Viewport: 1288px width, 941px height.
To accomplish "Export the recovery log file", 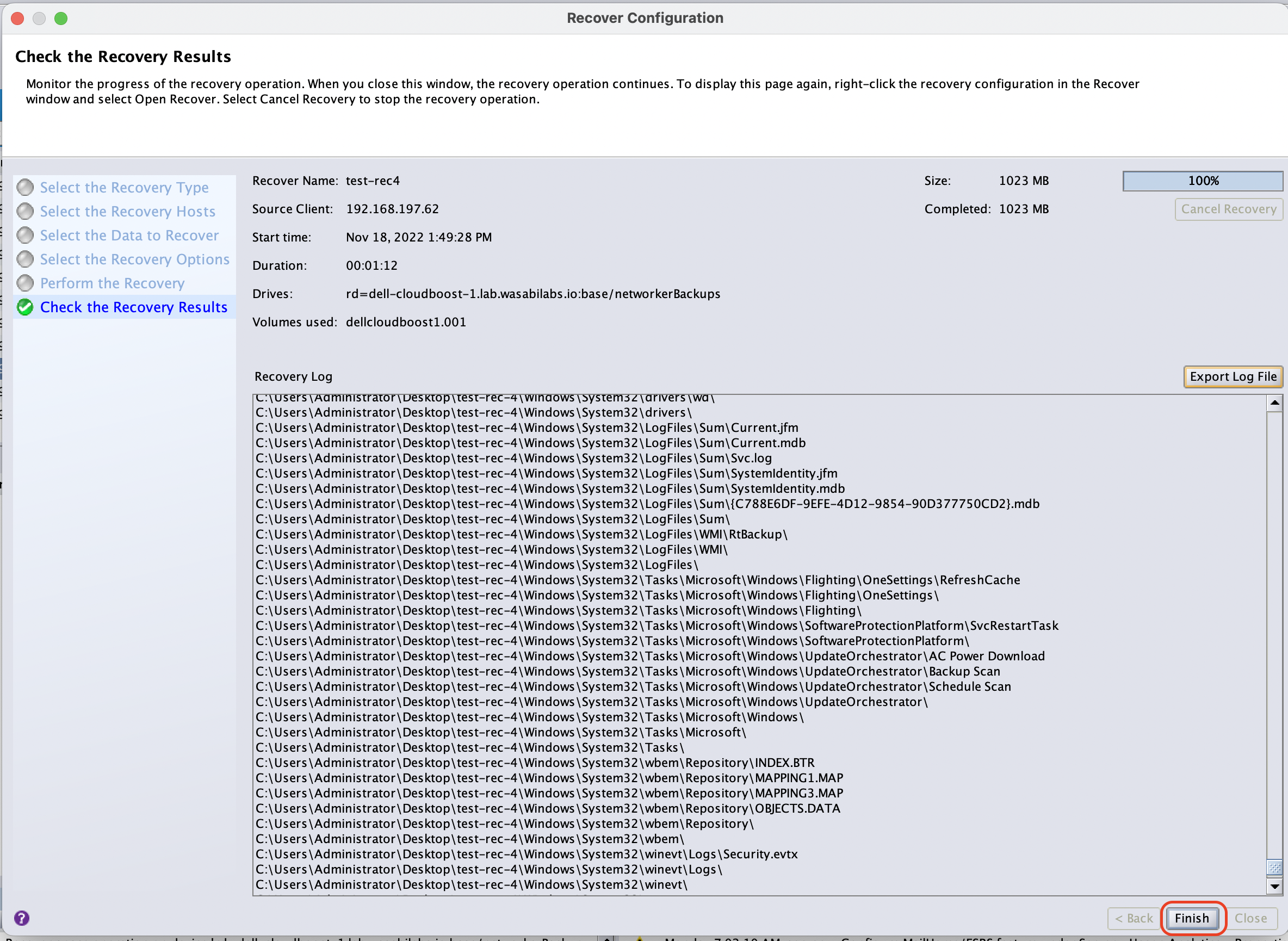I will pos(1233,376).
